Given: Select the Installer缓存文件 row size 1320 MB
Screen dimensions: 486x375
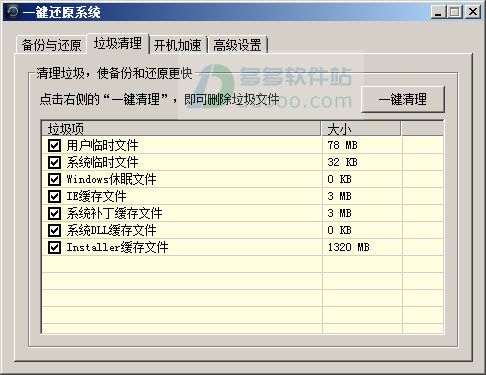Looking at the screenshot, I should tap(348, 247).
